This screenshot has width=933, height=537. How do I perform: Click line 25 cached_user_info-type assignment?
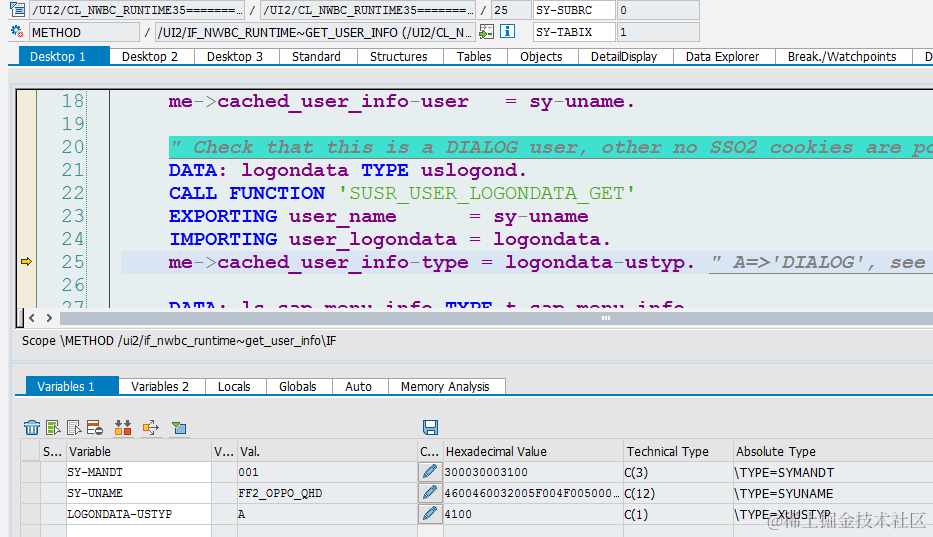point(431,262)
